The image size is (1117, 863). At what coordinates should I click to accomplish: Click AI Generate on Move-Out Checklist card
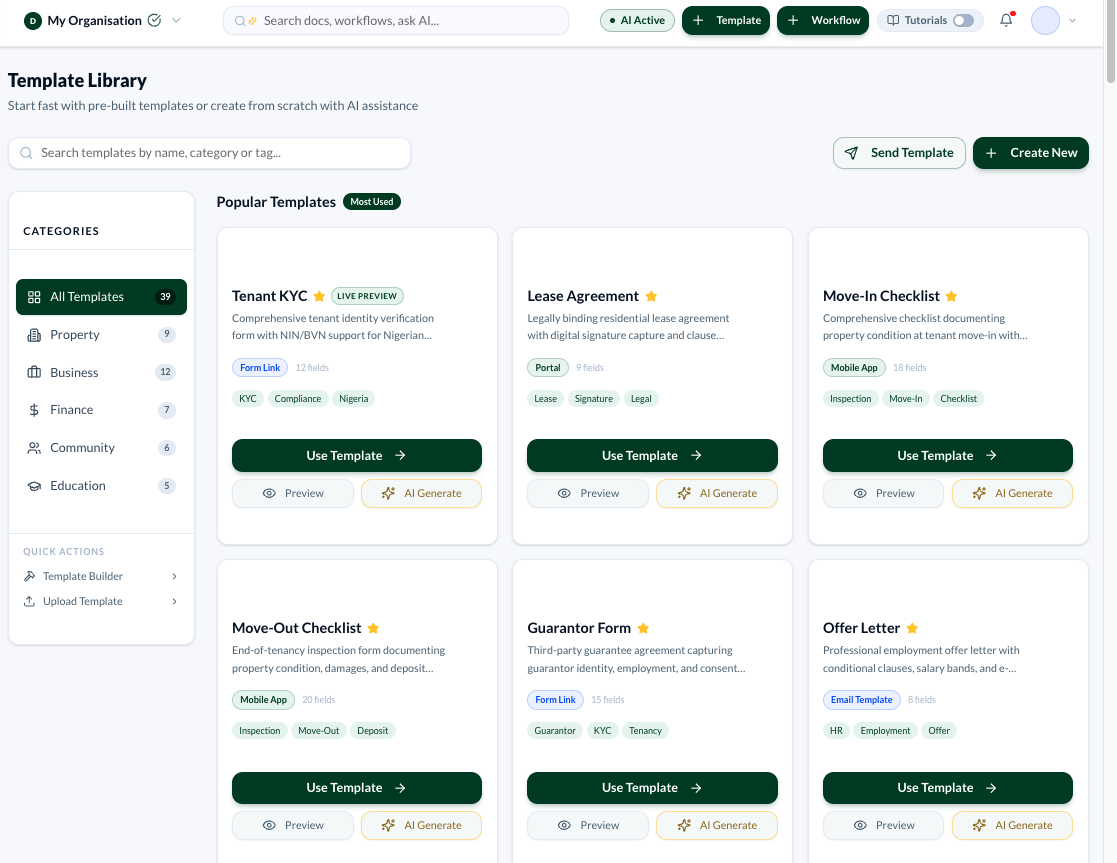[x=422, y=825]
